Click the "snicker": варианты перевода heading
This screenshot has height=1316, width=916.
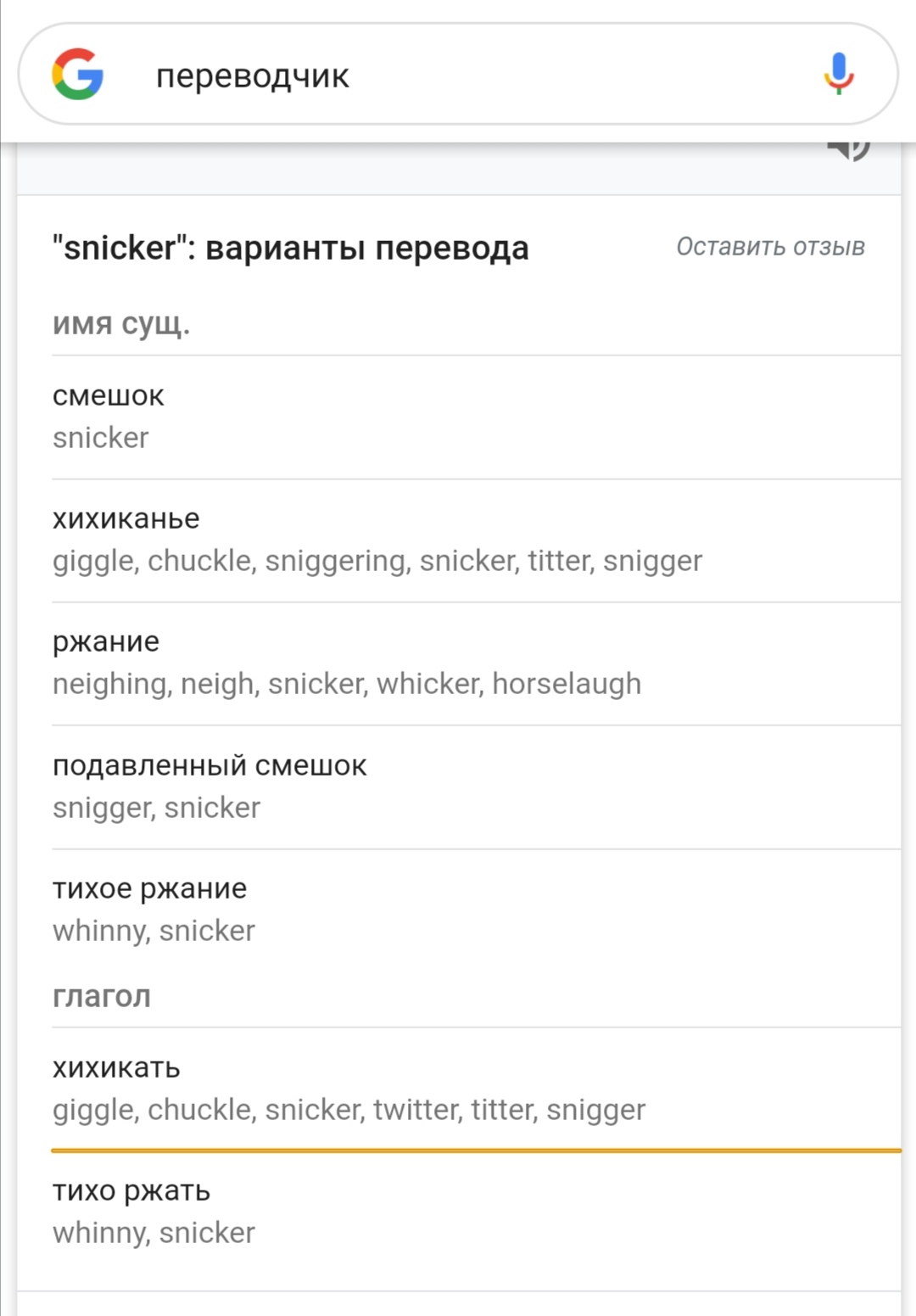(x=290, y=248)
